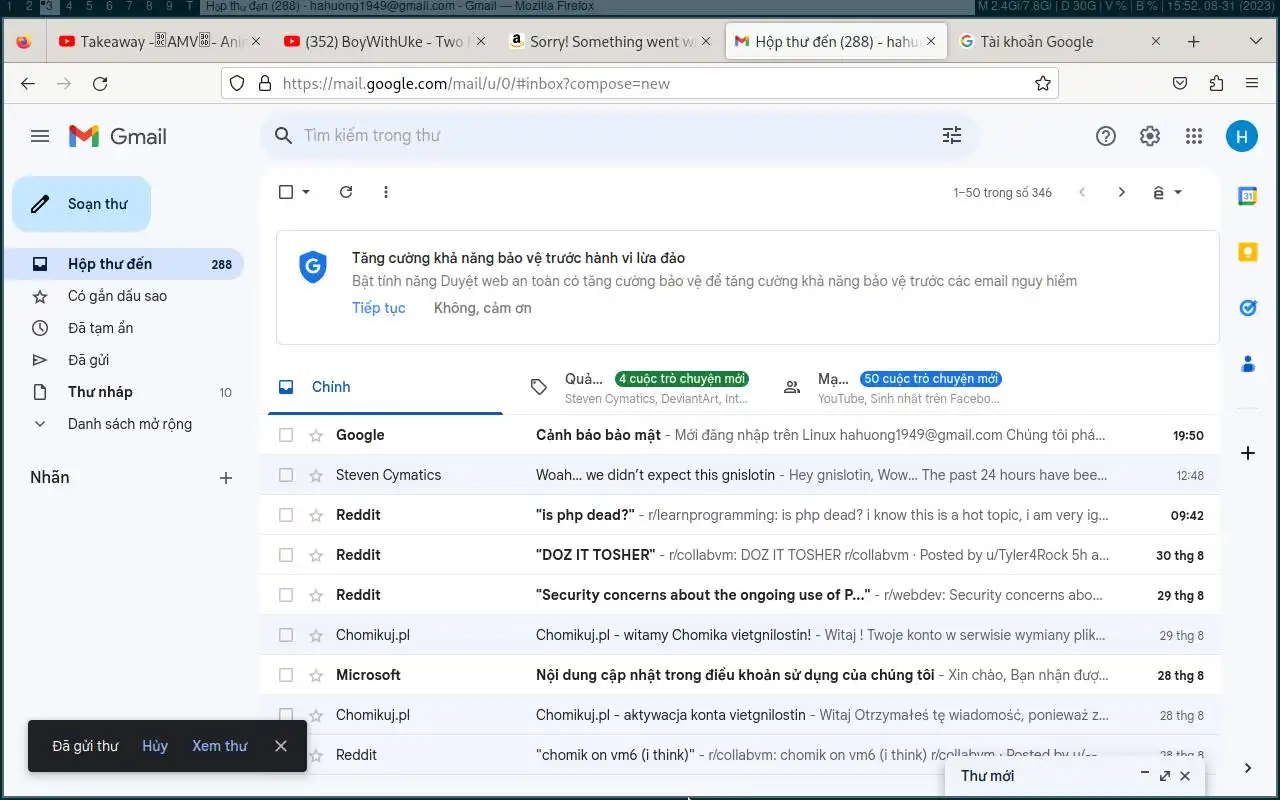This screenshot has width=1280, height=800.
Task: Open the Pocket save icon
Action: click(1180, 83)
